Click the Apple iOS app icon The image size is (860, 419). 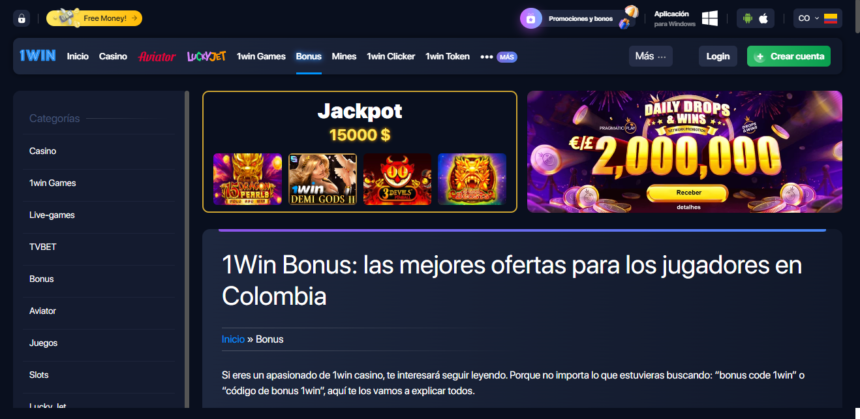click(x=763, y=18)
